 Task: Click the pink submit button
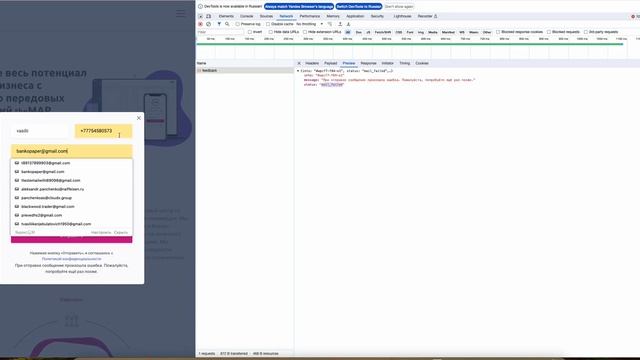(x=72, y=239)
